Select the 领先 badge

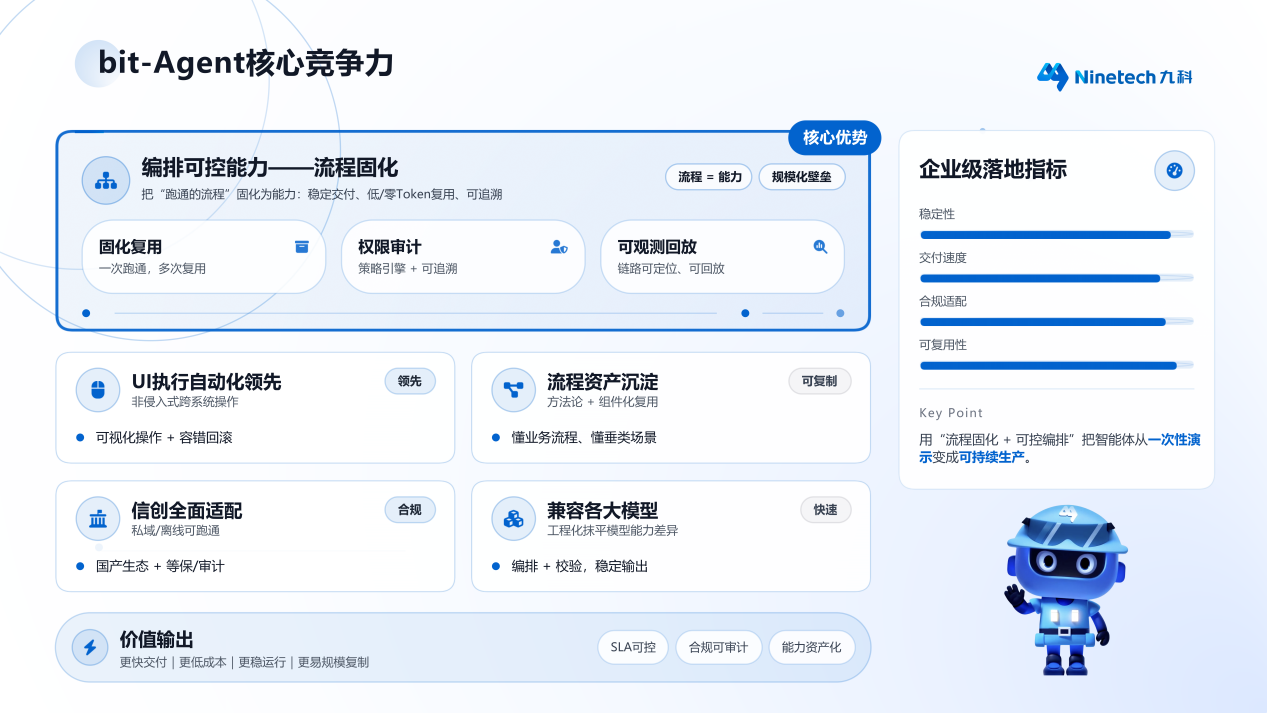click(410, 381)
